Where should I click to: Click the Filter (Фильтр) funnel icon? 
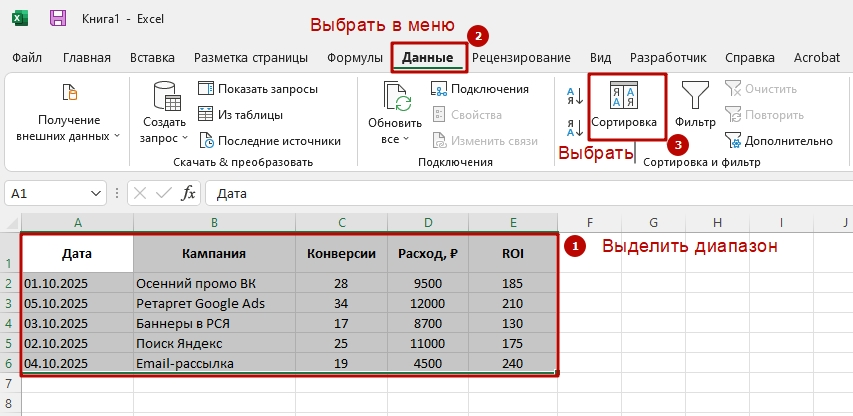(695, 98)
